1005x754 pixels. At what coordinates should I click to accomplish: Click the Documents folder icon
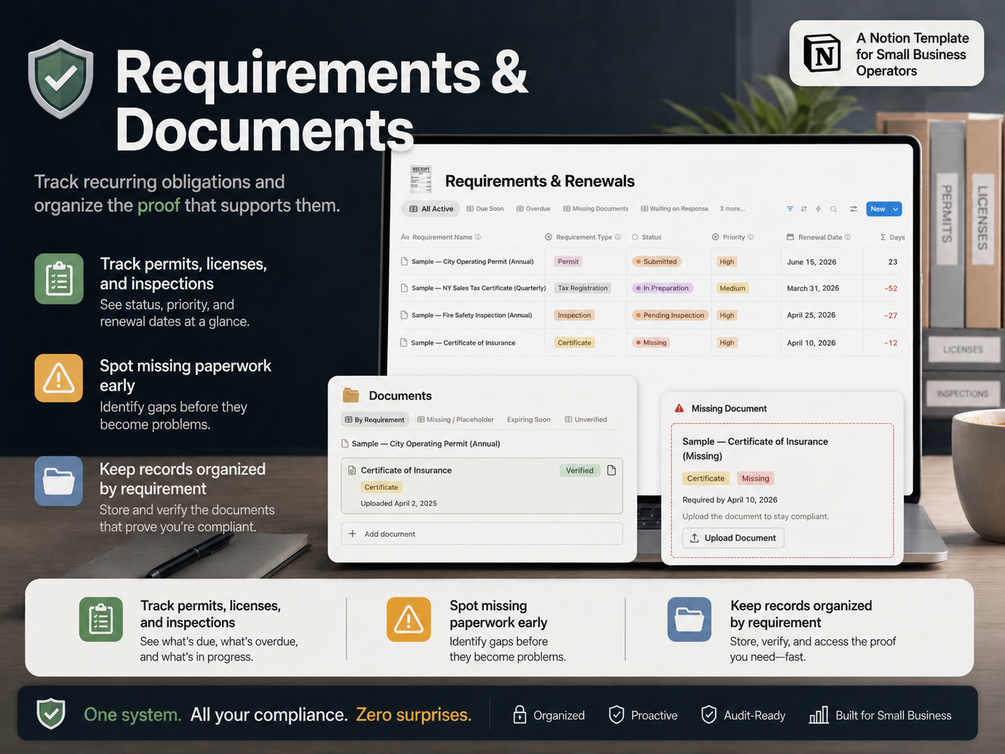351,395
